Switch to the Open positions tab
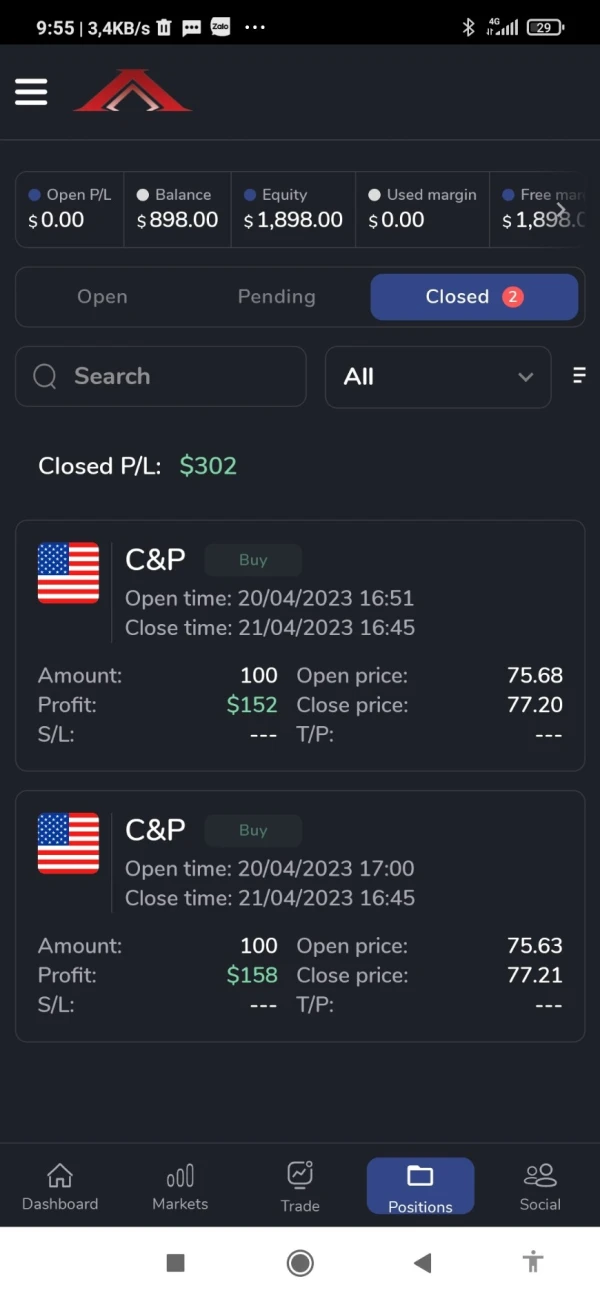600x1299 pixels. (102, 297)
